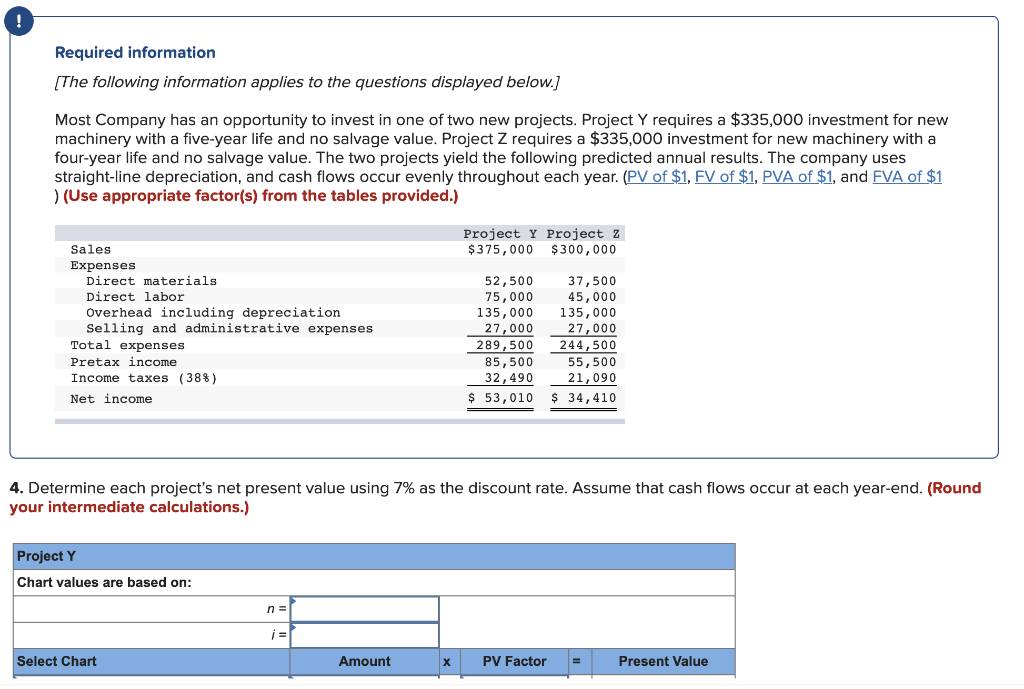This screenshot has width=1024, height=689.
Task: Click the Project Z column header
Action: pos(584,233)
